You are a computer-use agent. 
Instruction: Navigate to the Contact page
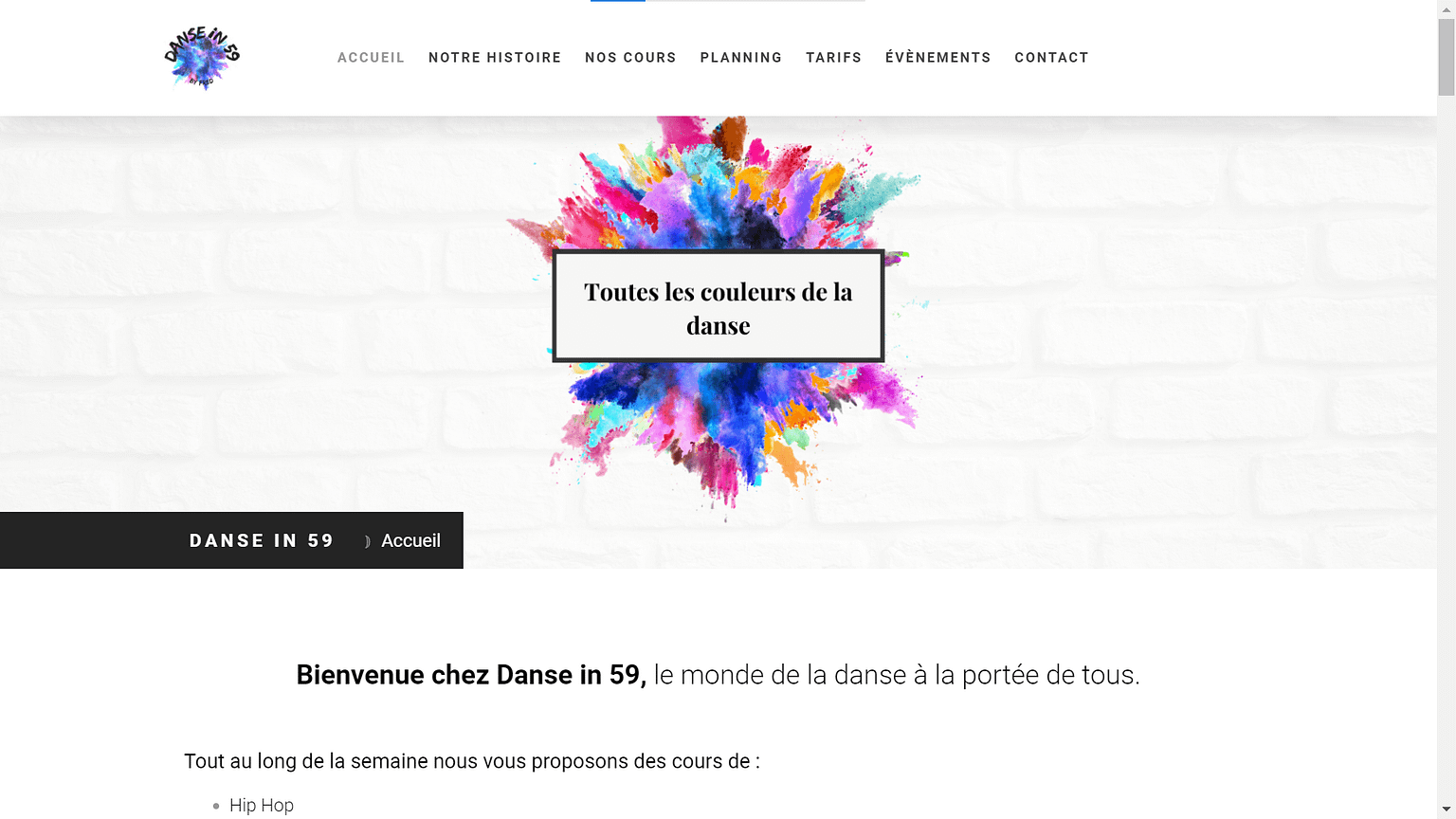(1051, 58)
